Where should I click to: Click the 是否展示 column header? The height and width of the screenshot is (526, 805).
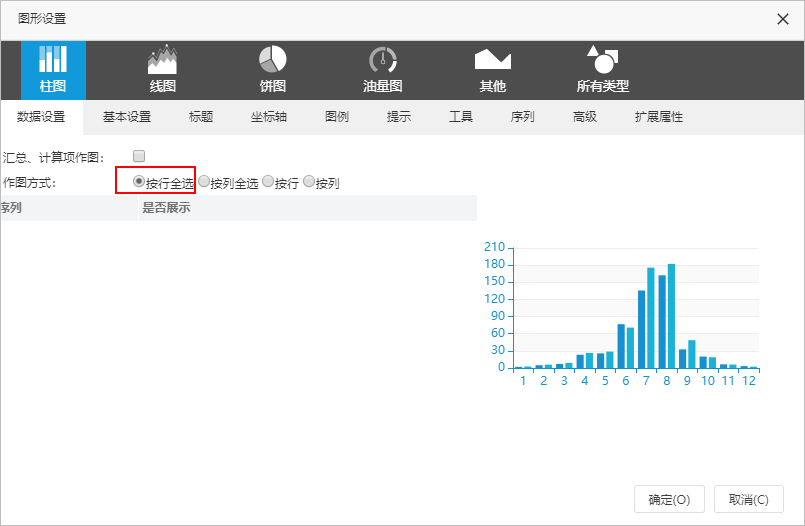(x=308, y=208)
